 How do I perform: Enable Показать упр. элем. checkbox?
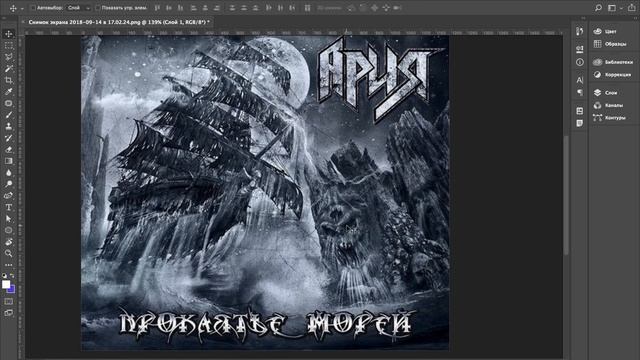click(x=98, y=8)
